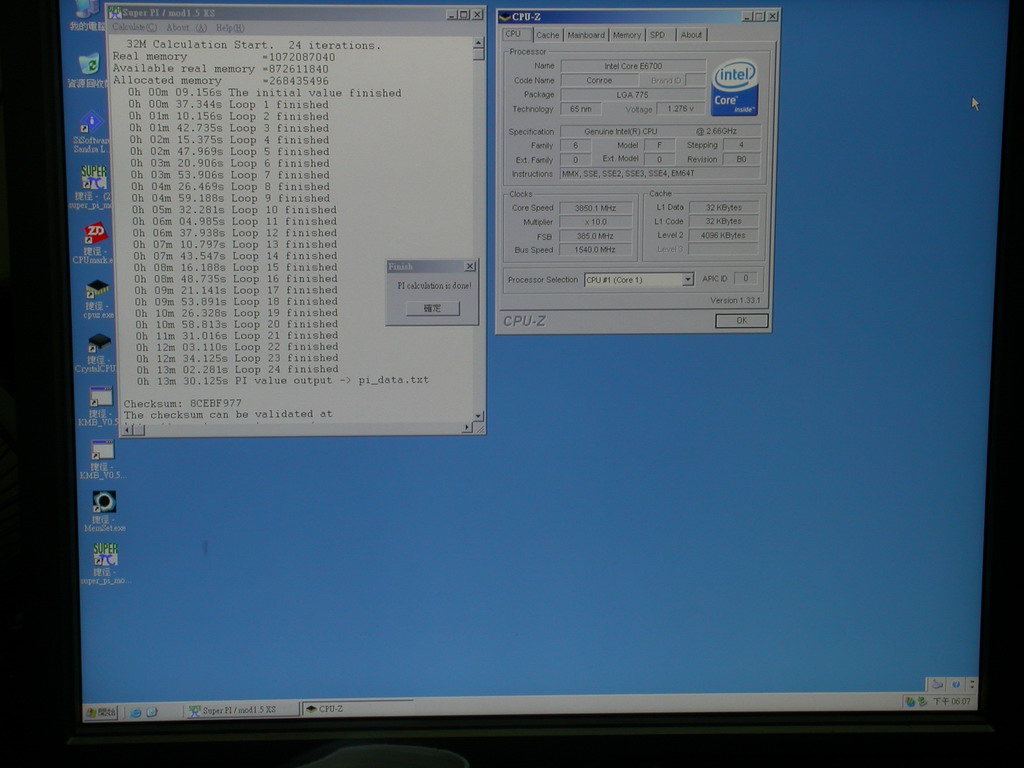Click the Core Speed value 3850.1 MHz
The width and height of the screenshot is (1024, 768).
(596, 208)
